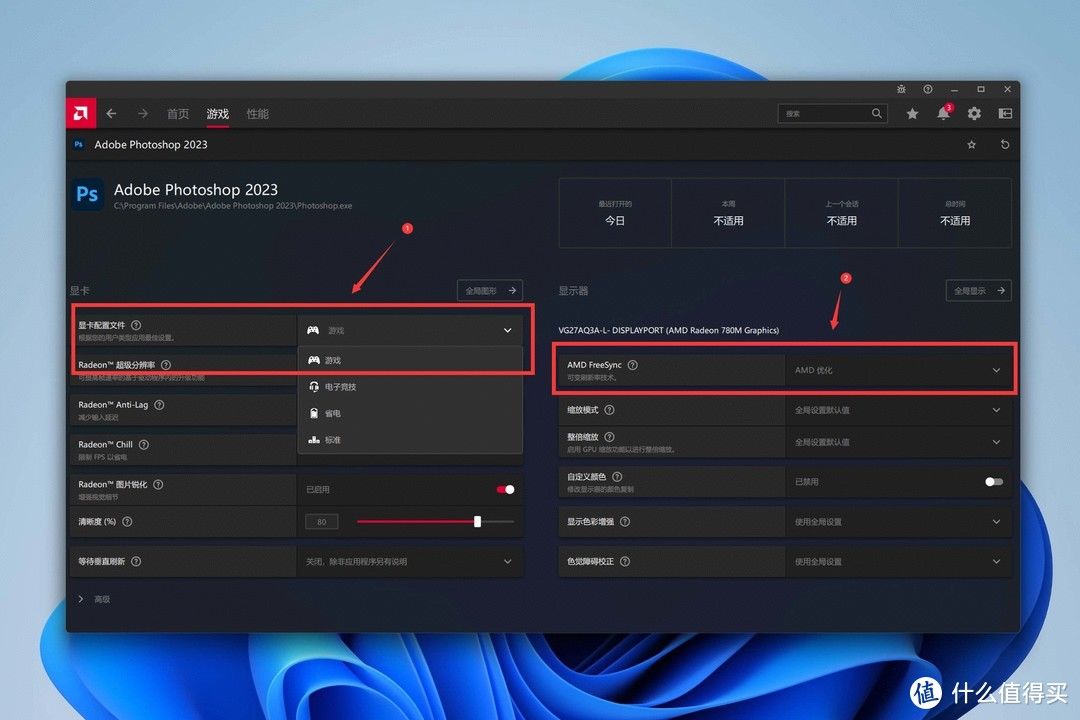Reset the Photoshop profile with the reset arrow
This screenshot has height=720, width=1080.
pyautogui.click(x=1005, y=145)
